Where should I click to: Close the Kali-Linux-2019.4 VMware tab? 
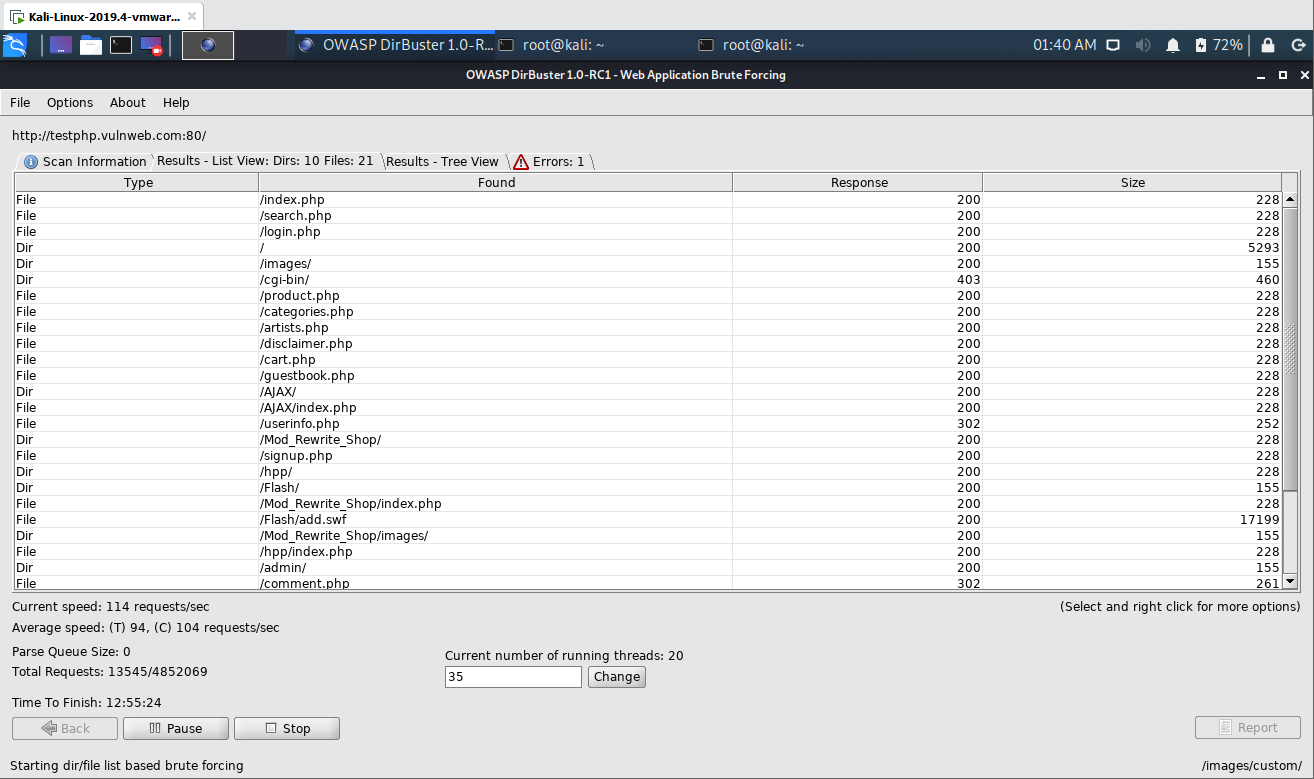tap(192, 17)
